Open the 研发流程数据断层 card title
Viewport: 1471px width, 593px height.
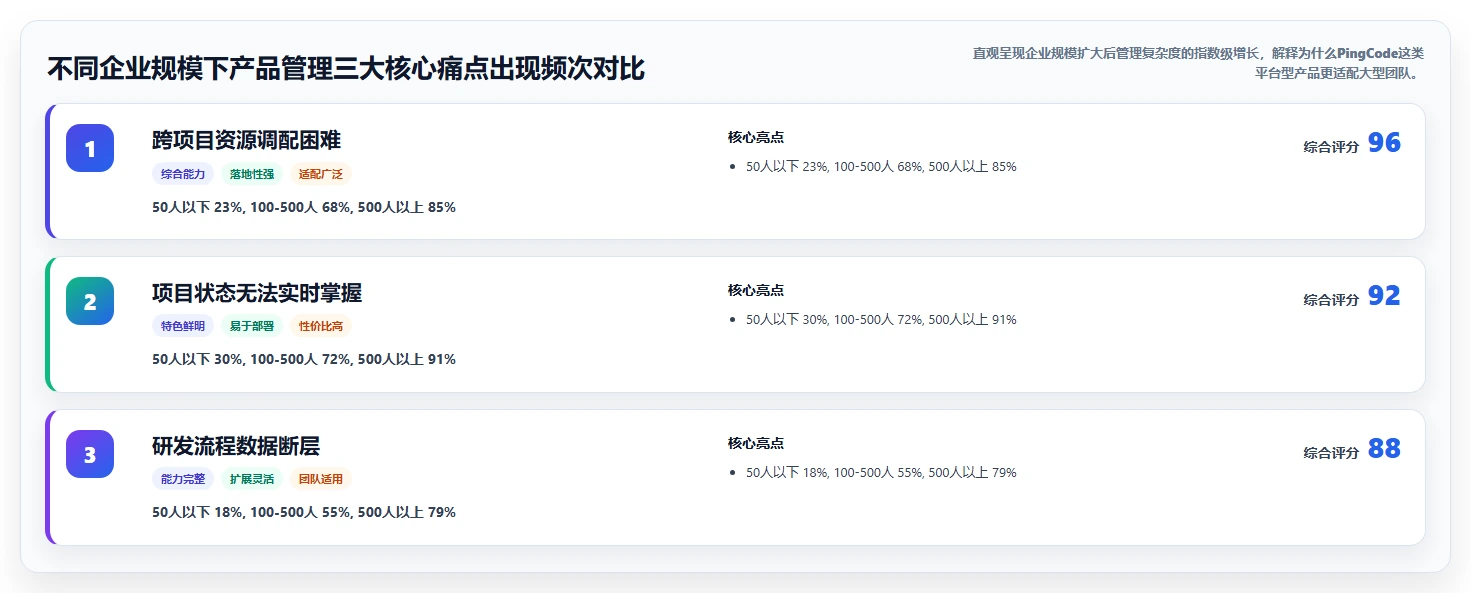pos(236,446)
